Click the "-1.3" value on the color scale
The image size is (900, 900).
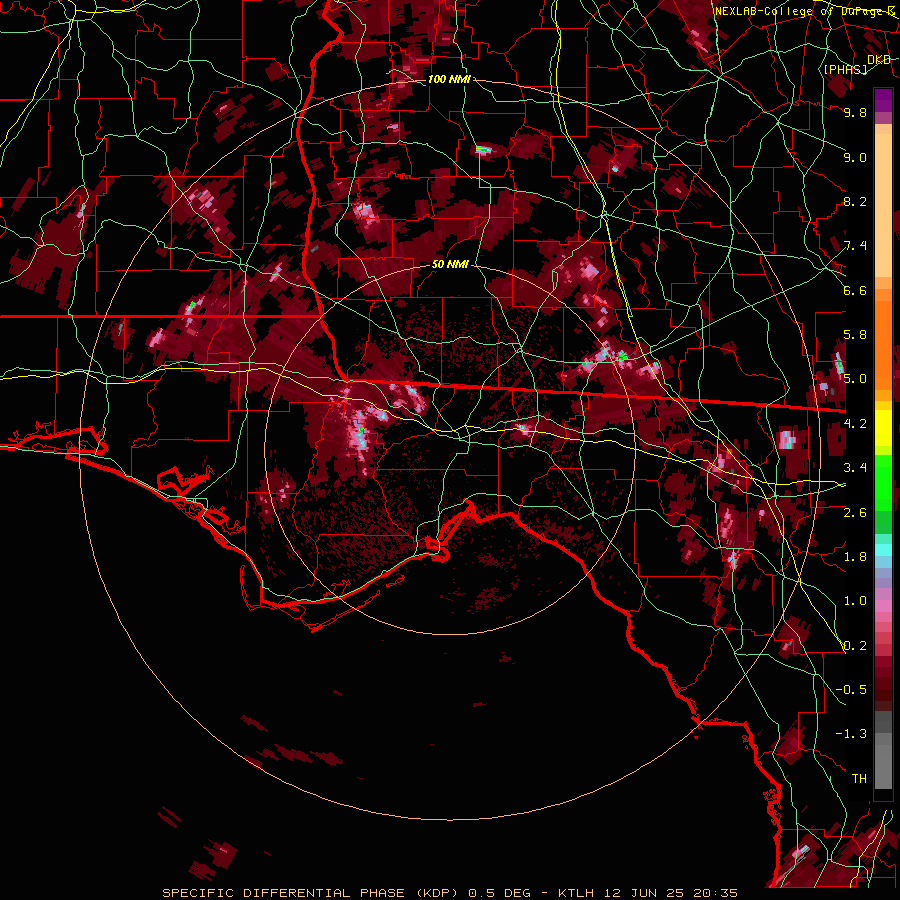[851, 734]
